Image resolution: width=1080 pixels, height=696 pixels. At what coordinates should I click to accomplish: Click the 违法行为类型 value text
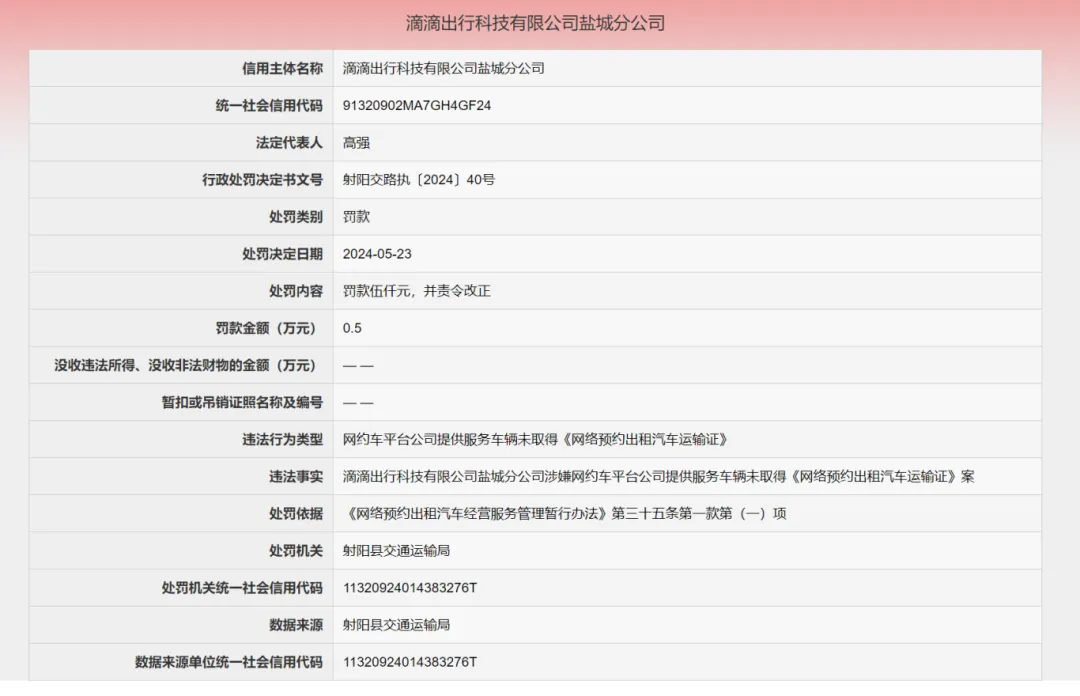pyautogui.click(x=535, y=440)
